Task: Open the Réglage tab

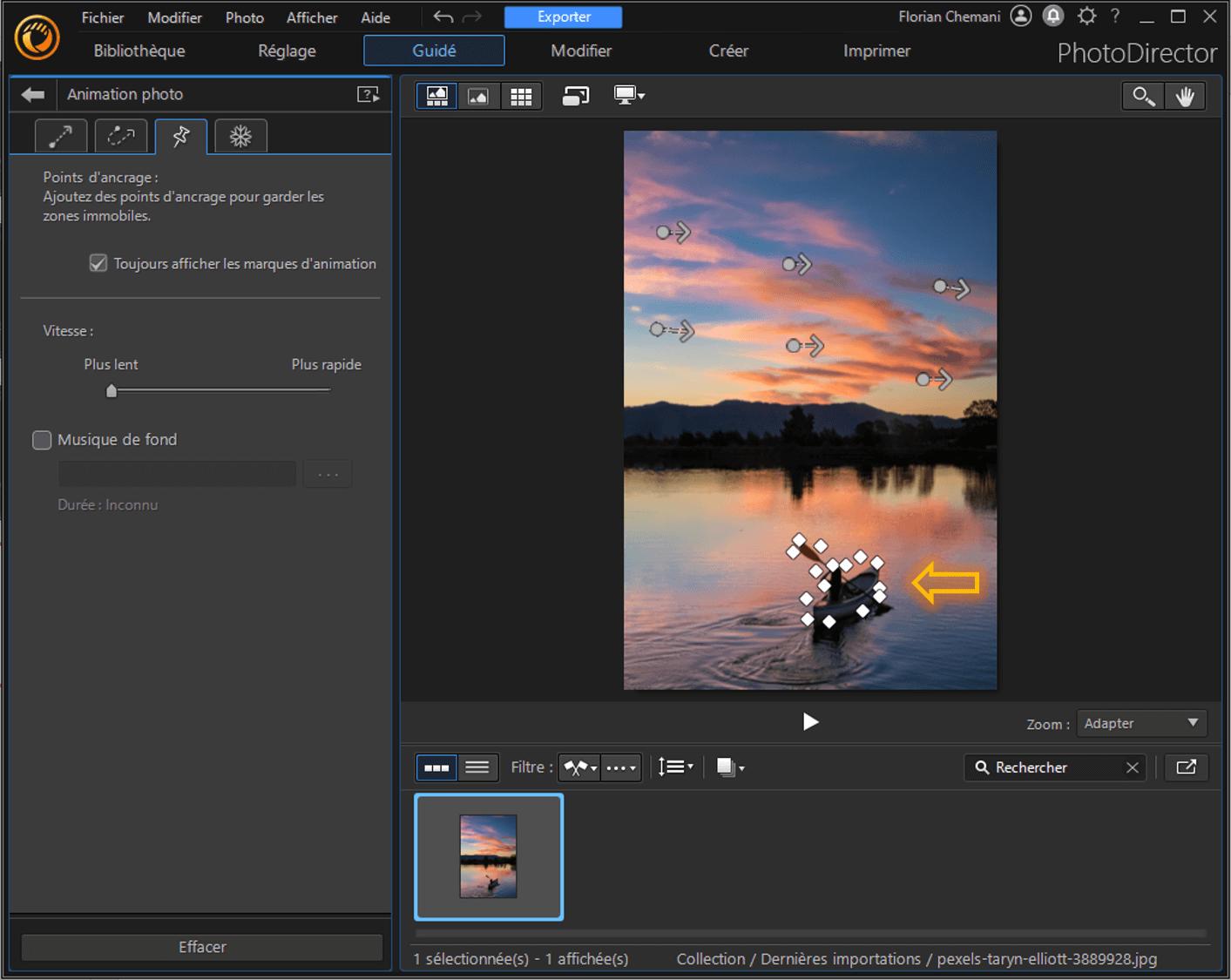Action: pyautogui.click(x=287, y=51)
